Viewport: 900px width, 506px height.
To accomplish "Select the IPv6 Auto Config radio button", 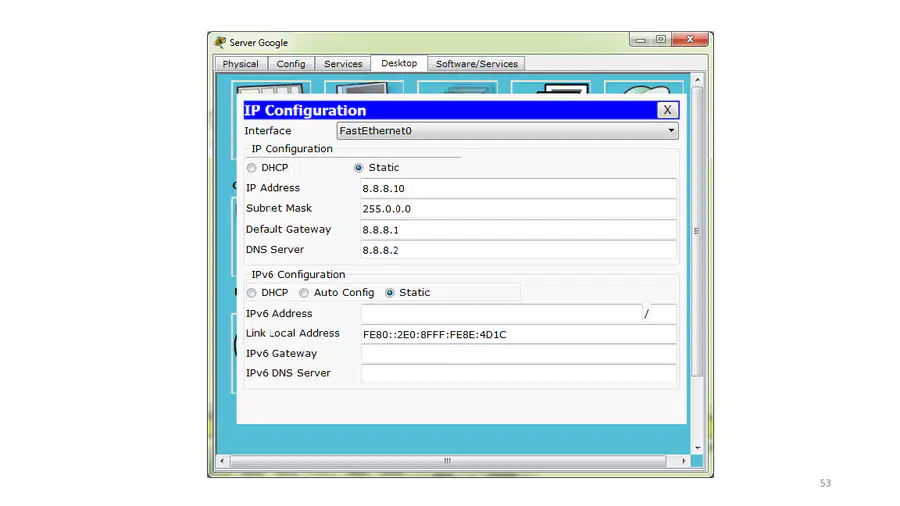I will [x=304, y=293].
